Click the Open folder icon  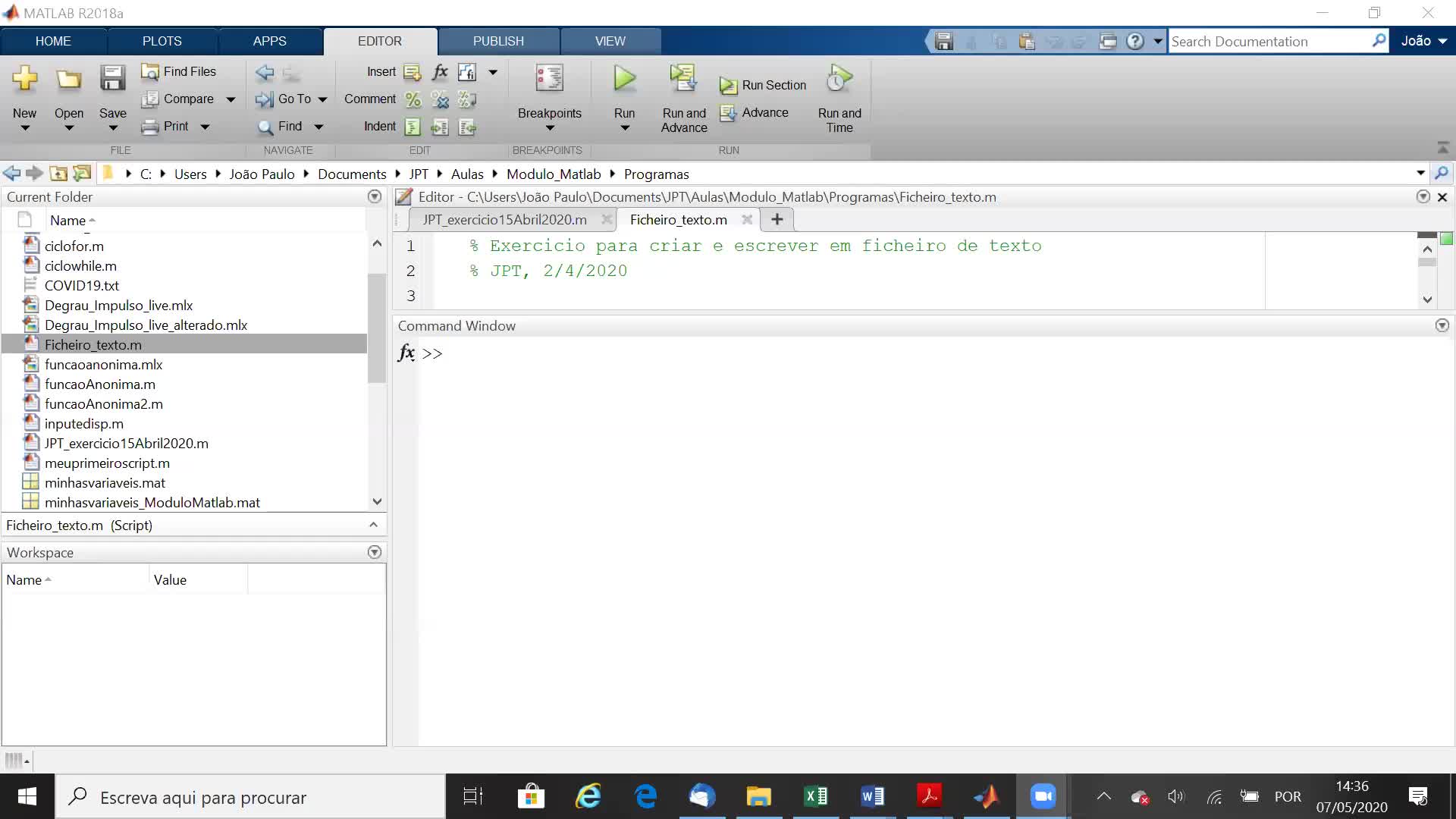(69, 78)
